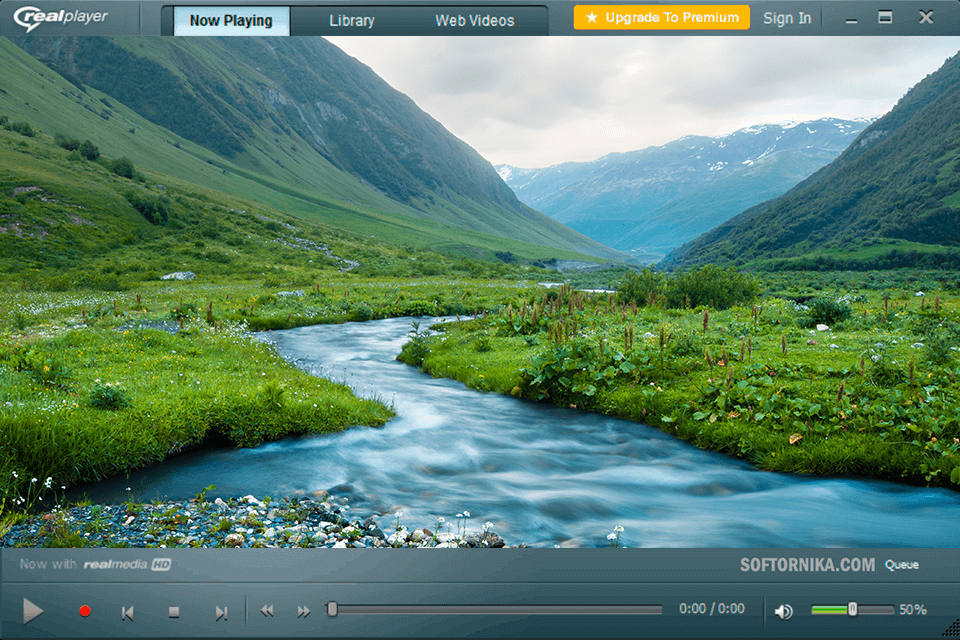Click the Upgrade To Premium button
This screenshot has width=960, height=640.
(662, 18)
